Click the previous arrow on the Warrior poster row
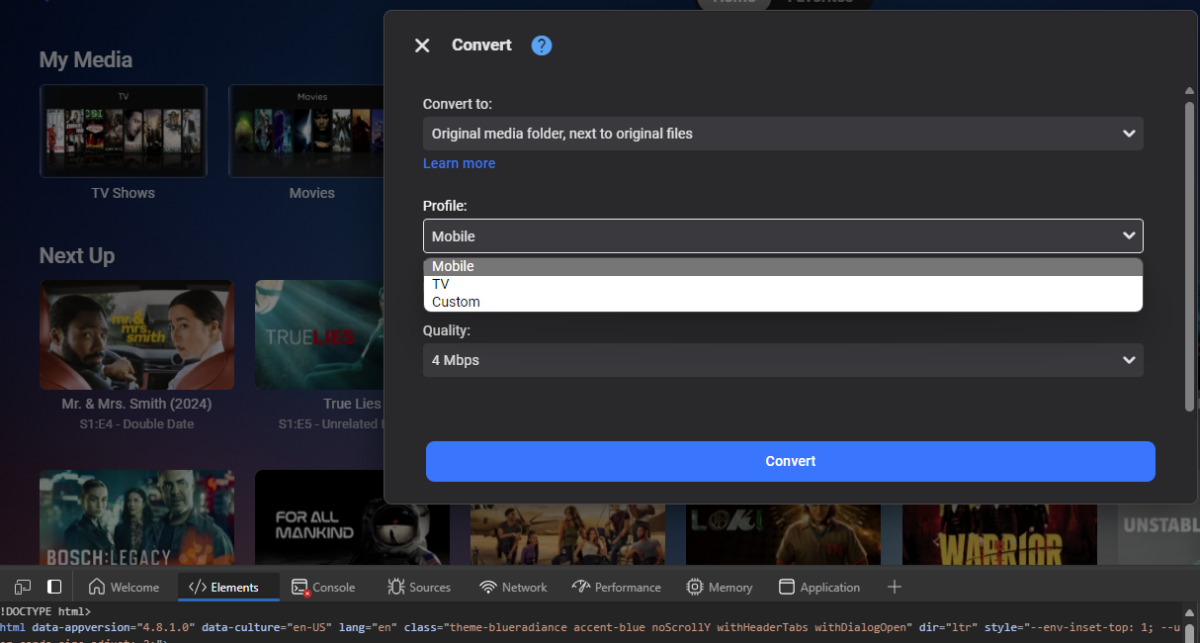Viewport: 1200px width, 643px height. pos(934,541)
